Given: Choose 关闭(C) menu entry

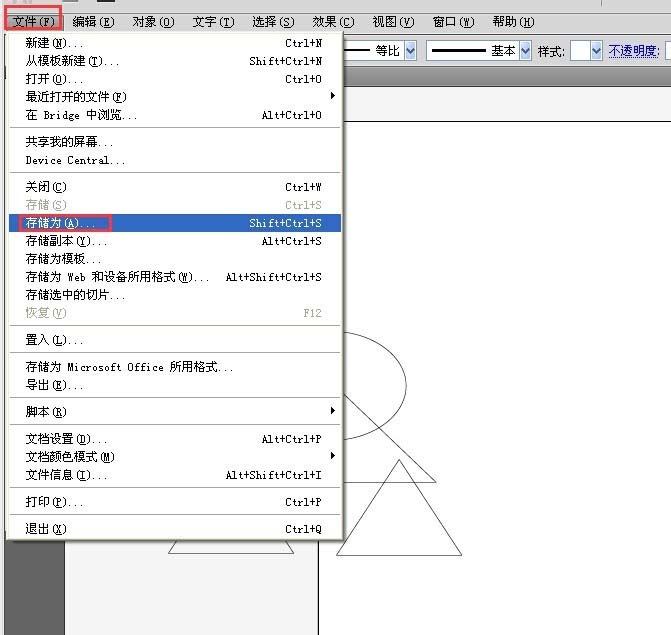Looking at the screenshot, I should [x=175, y=187].
